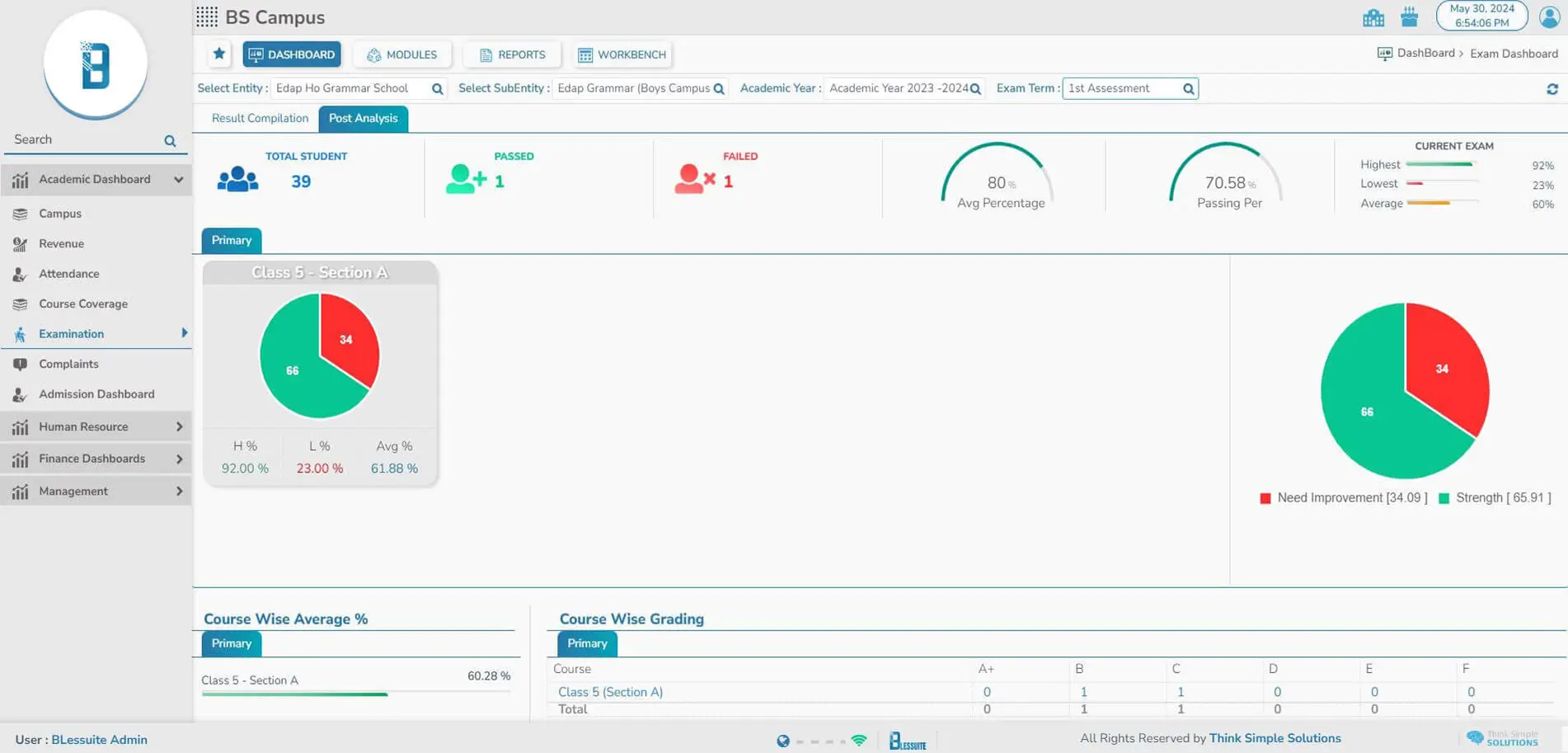Click the sidebar search magnifier icon
This screenshot has height=753, width=1568.
click(170, 141)
